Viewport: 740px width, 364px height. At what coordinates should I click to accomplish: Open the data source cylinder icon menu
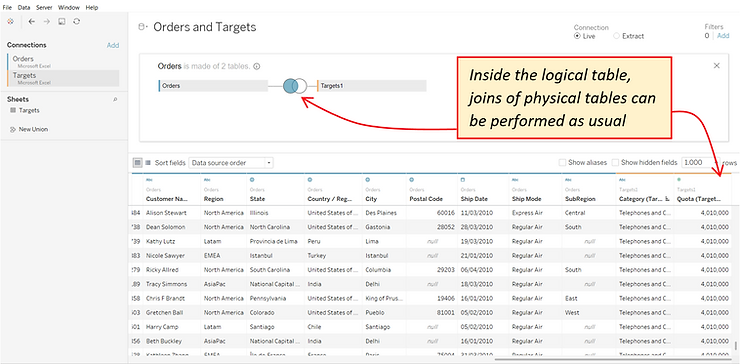point(143,27)
